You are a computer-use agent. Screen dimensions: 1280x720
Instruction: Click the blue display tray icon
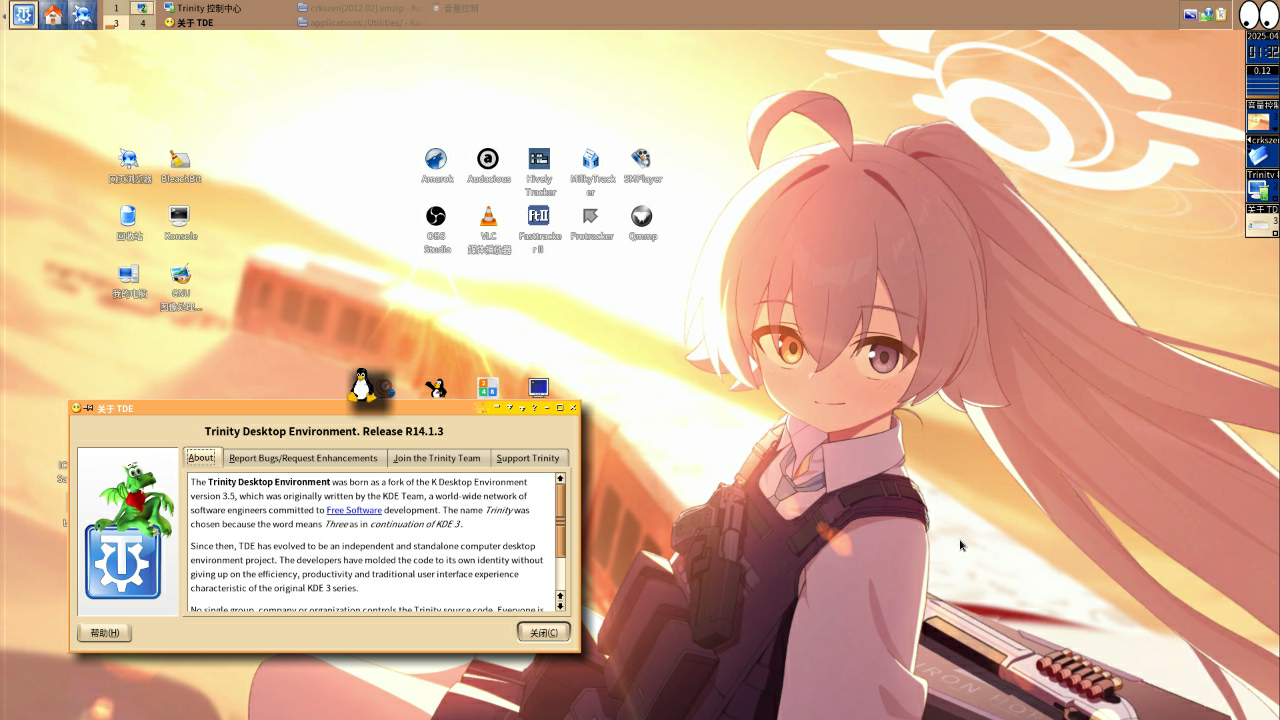click(x=1190, y=14)
